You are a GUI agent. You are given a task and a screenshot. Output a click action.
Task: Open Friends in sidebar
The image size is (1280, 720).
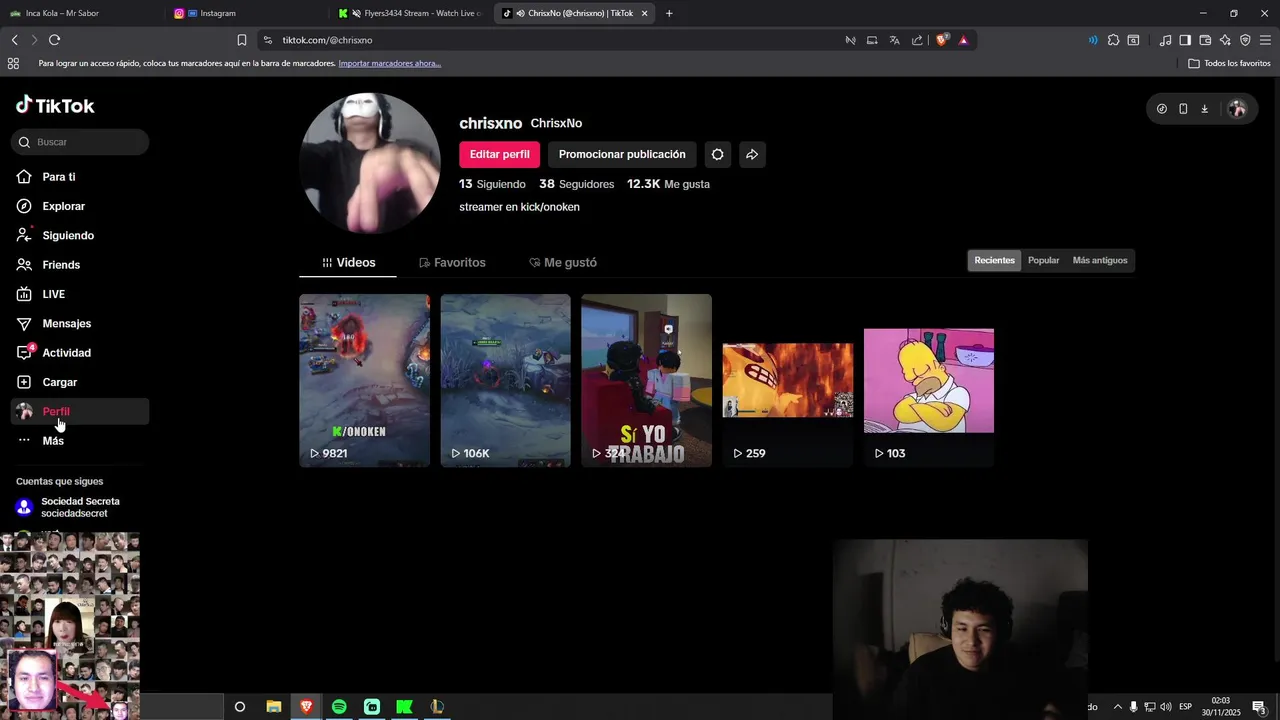[x=61, y=265]
